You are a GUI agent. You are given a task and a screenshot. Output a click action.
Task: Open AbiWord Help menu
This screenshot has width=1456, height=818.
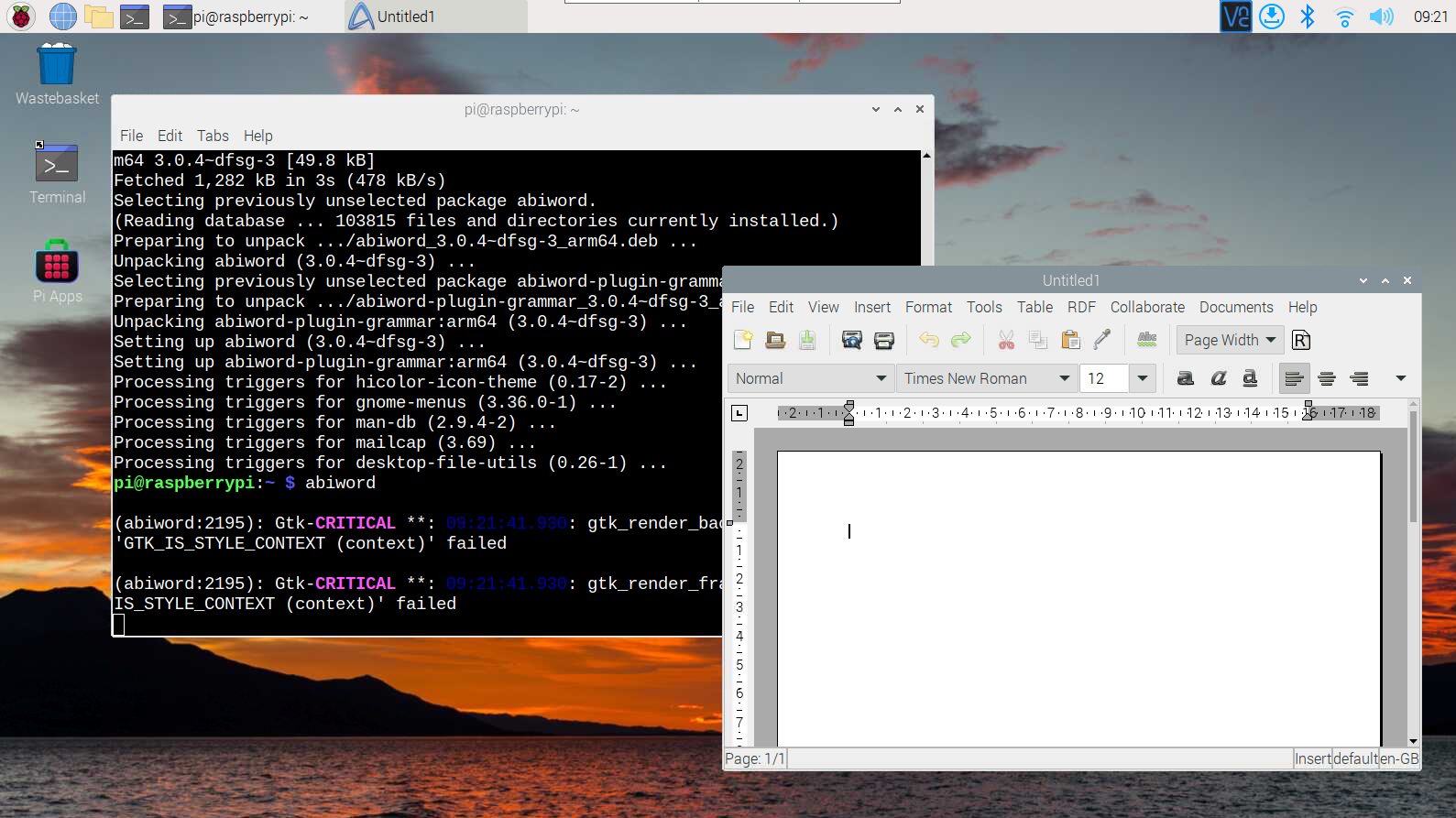pyautogui.click(x=1302, y=307)
